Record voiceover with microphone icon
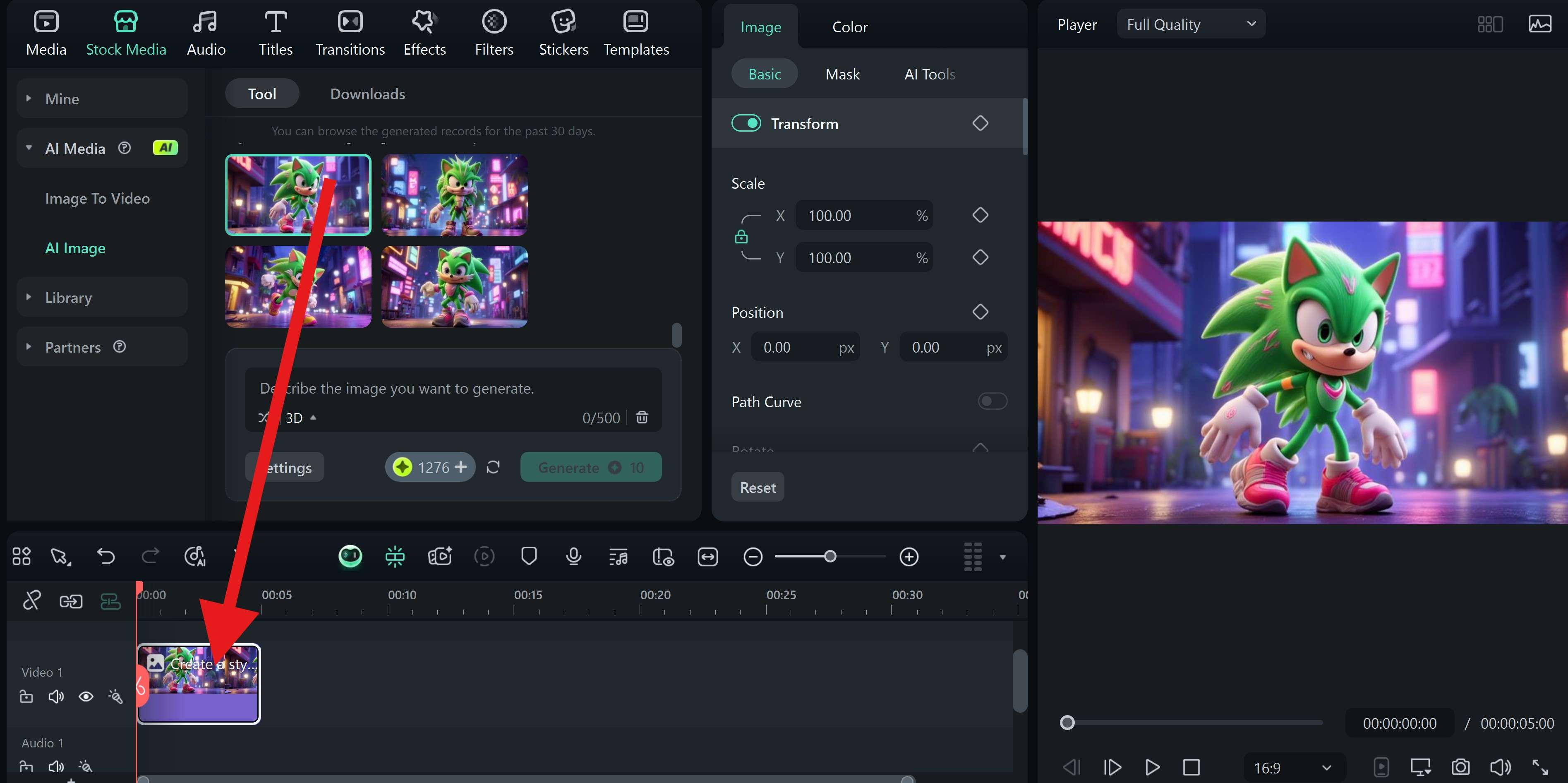This screenshot has height=783, width=1568. pos(573,556)
